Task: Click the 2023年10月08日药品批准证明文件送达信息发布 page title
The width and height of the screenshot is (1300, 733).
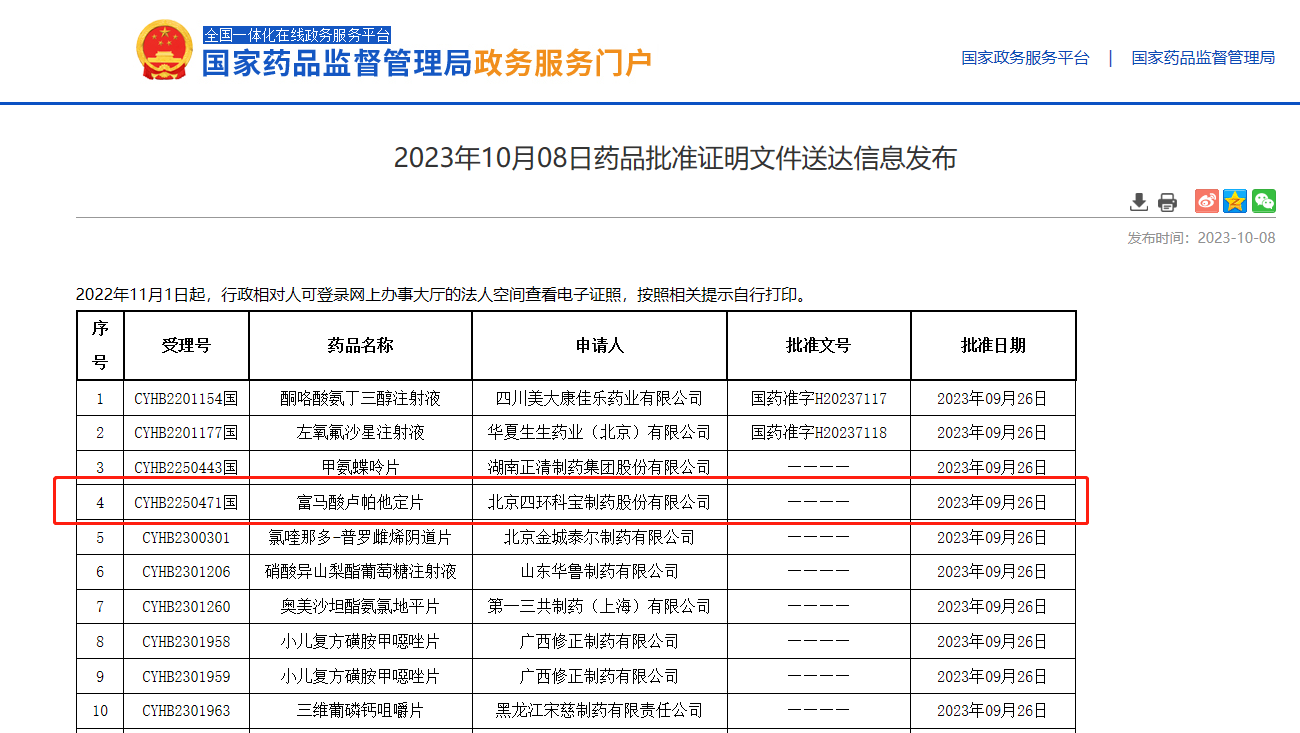Action: 675,158
